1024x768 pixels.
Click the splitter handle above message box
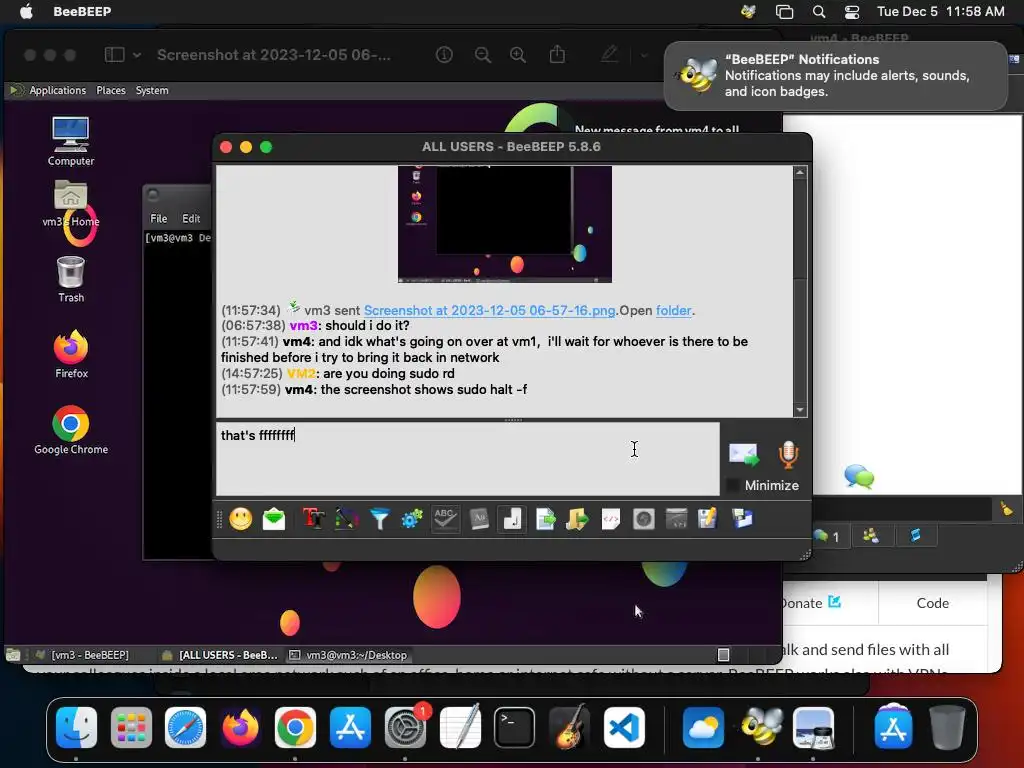(513, 420)
